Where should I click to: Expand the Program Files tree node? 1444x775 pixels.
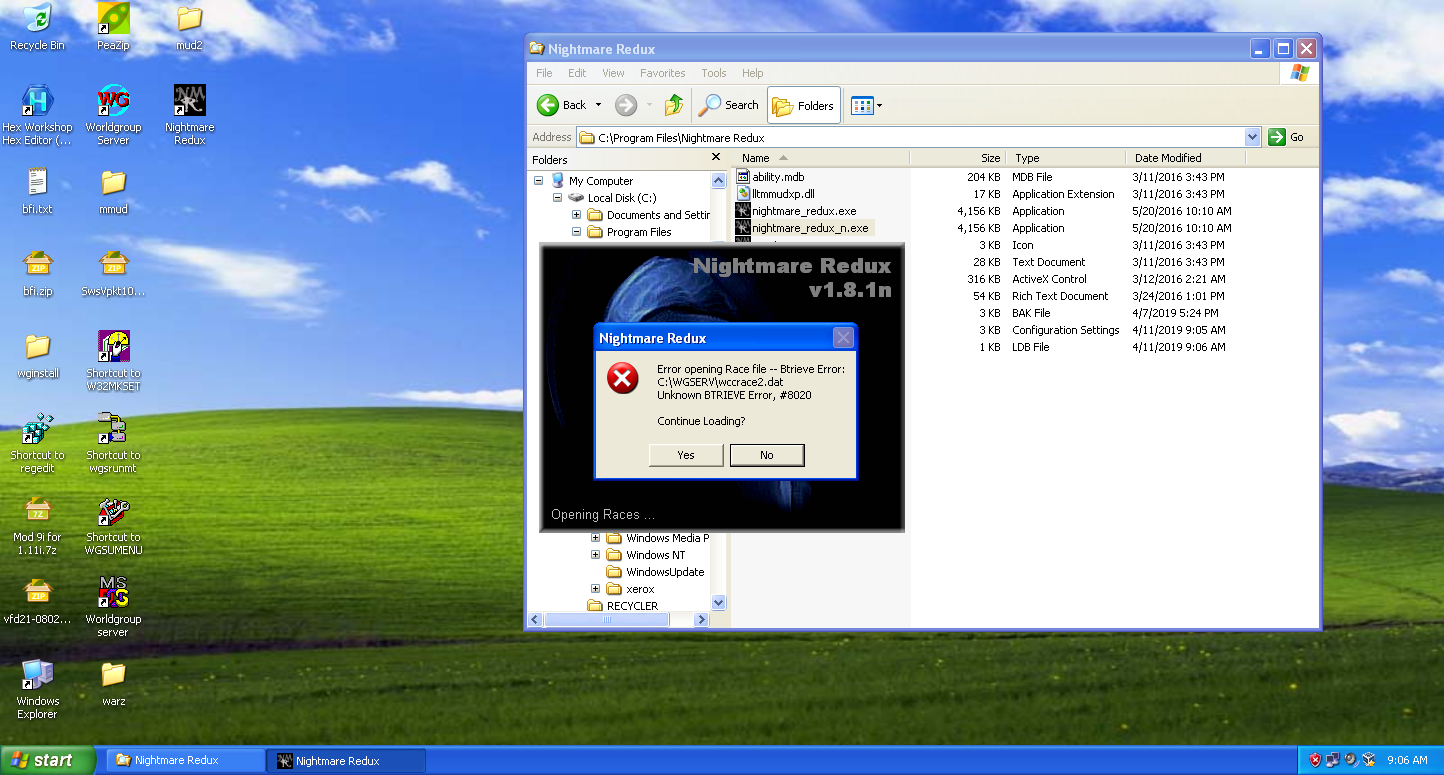point(577,232)
